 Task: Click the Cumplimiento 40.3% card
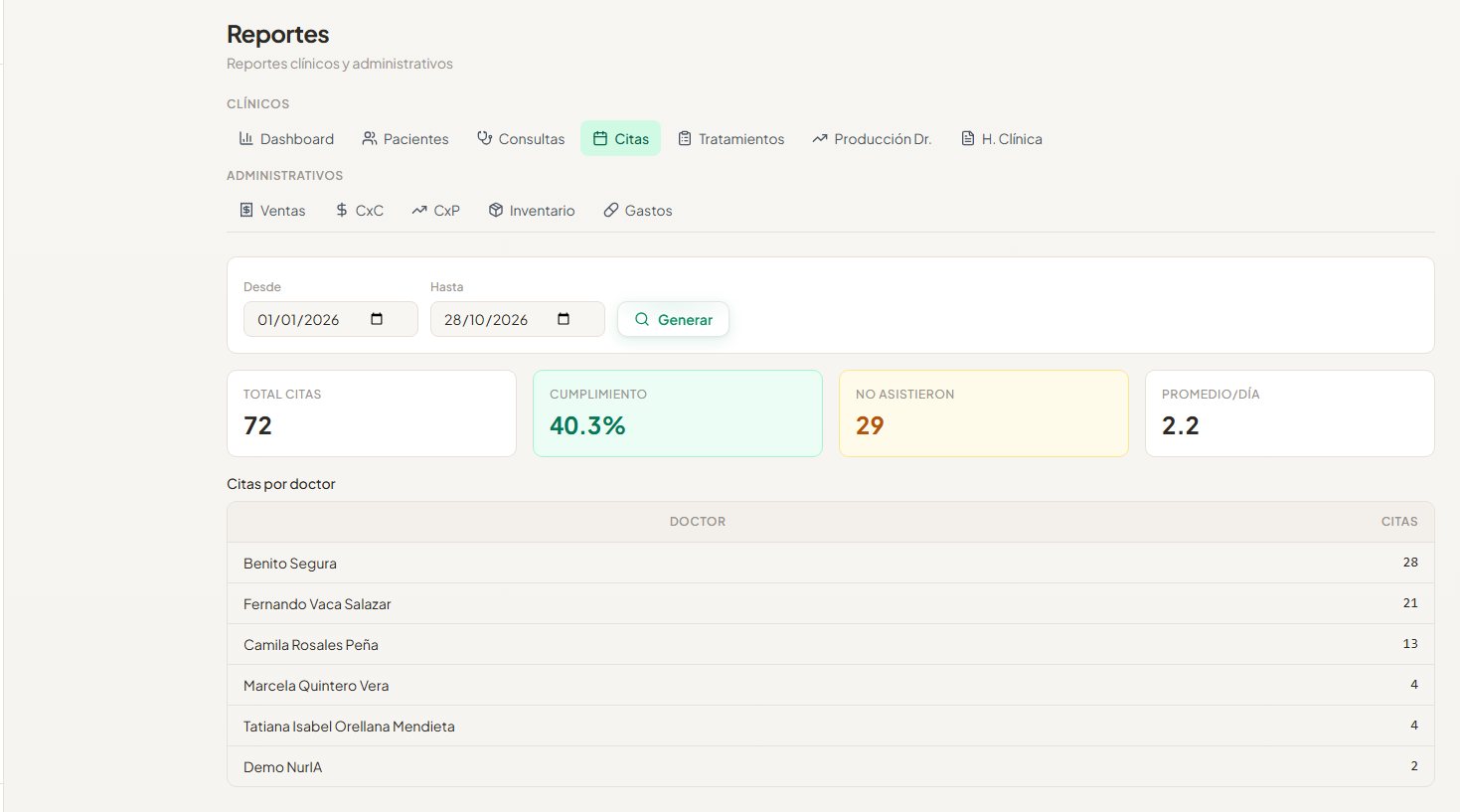(678, 413)
